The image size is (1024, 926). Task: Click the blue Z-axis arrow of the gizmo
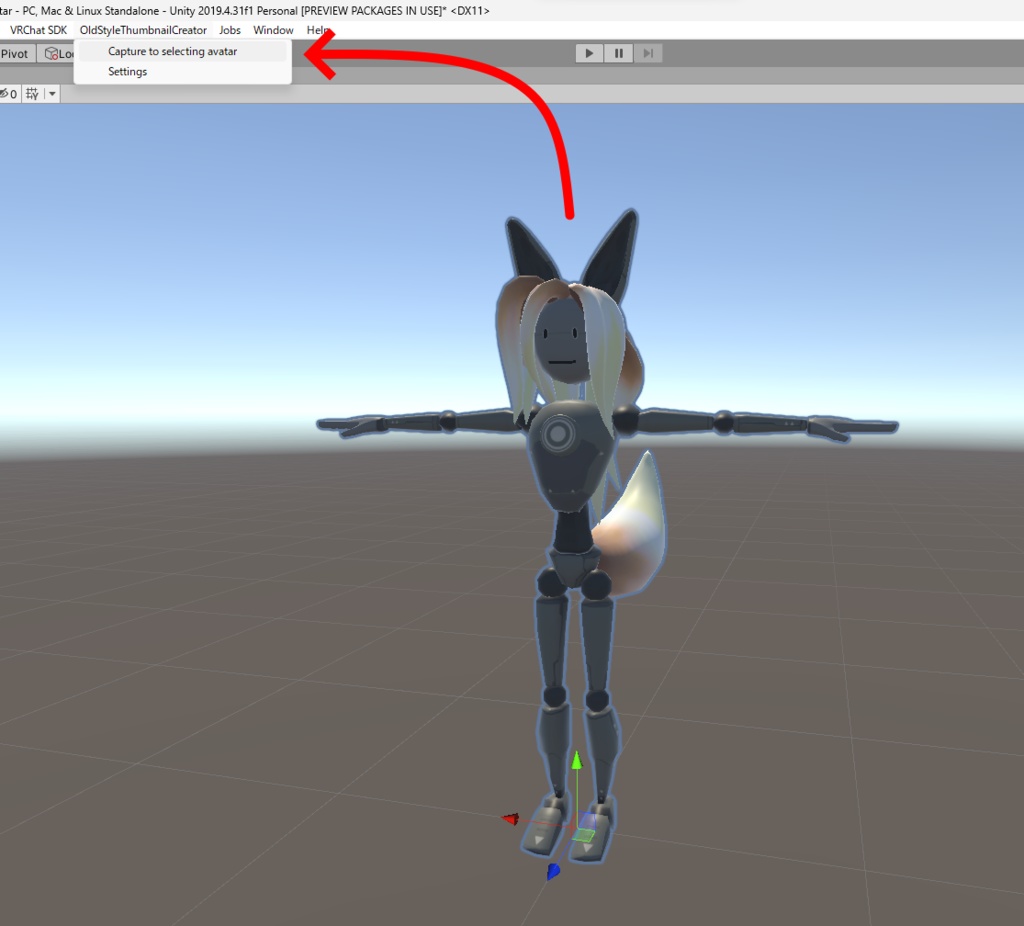tap(553, 868)
